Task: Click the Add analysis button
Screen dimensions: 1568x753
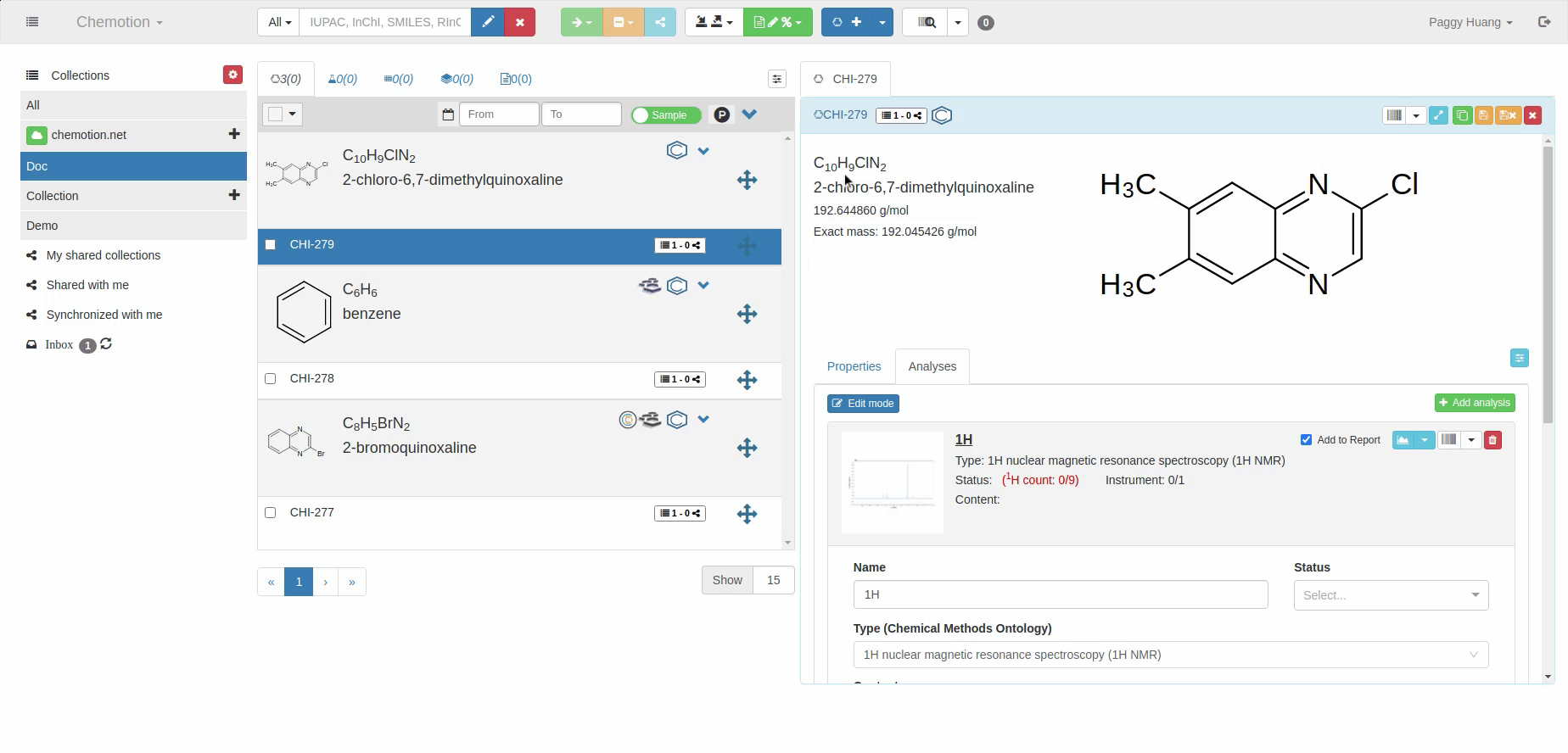Action: pyautogui.click(x=1474, y=403)
